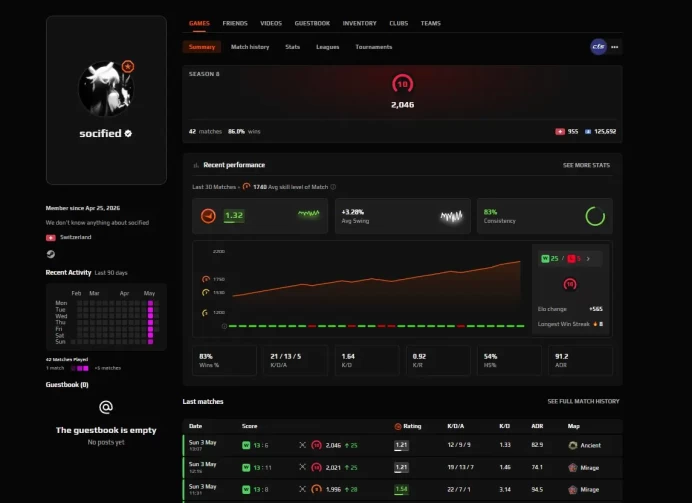
Task: Click the flame icon for Longest Win Streak
Action: tap(595, 324)
